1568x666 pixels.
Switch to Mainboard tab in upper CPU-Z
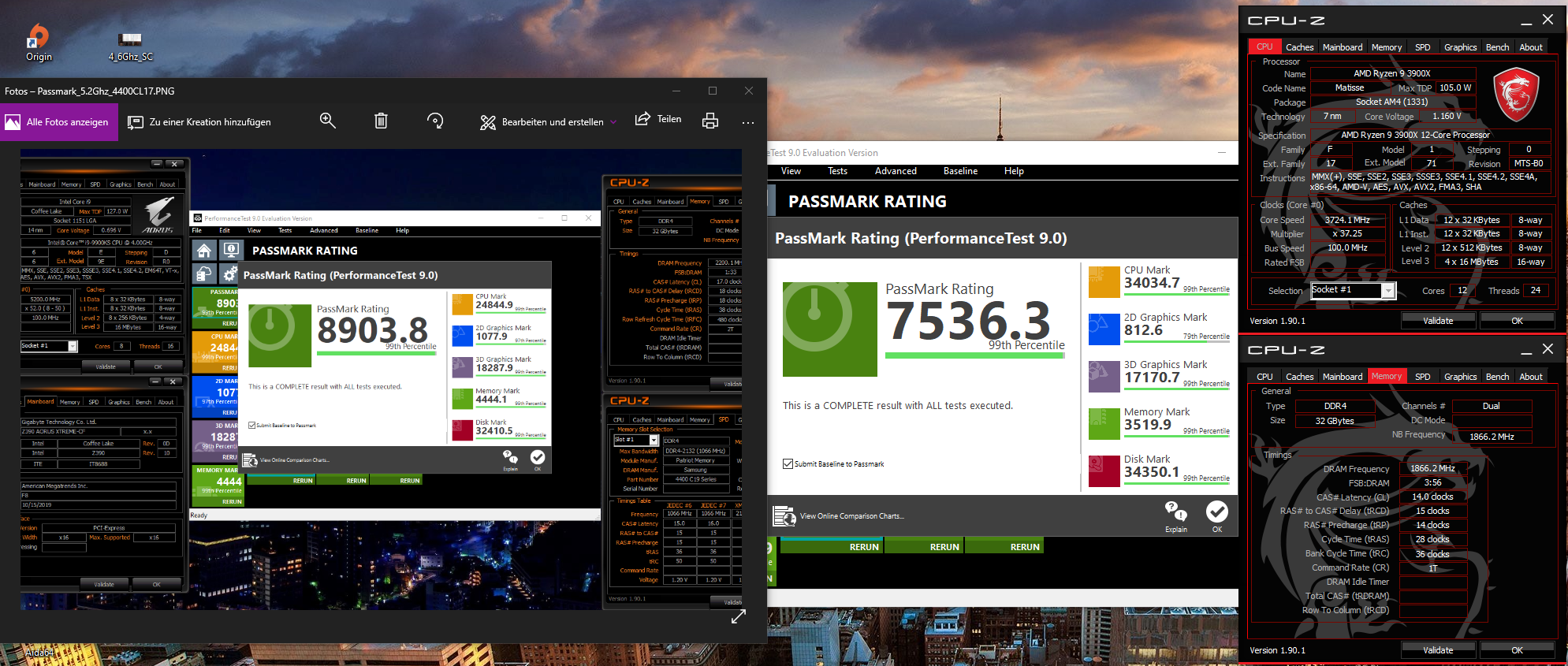coord(1342,47)
